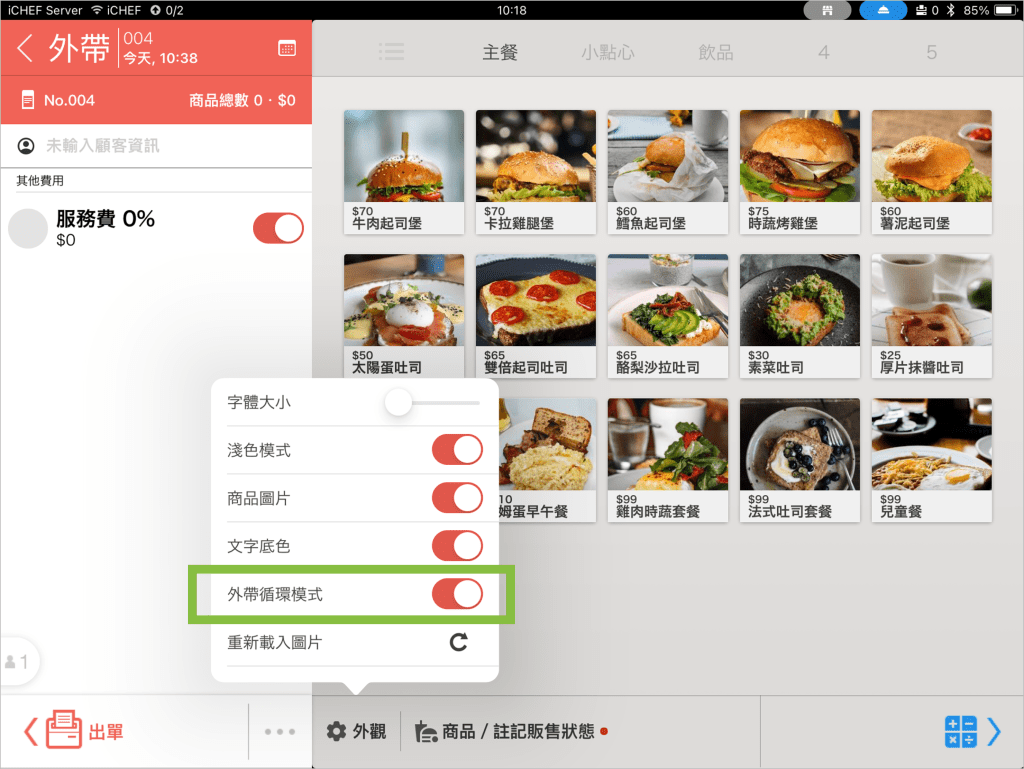1024x769 pixels.
Task: Click the reload icon next to 重新載入圖片
Action: (458, 642)
